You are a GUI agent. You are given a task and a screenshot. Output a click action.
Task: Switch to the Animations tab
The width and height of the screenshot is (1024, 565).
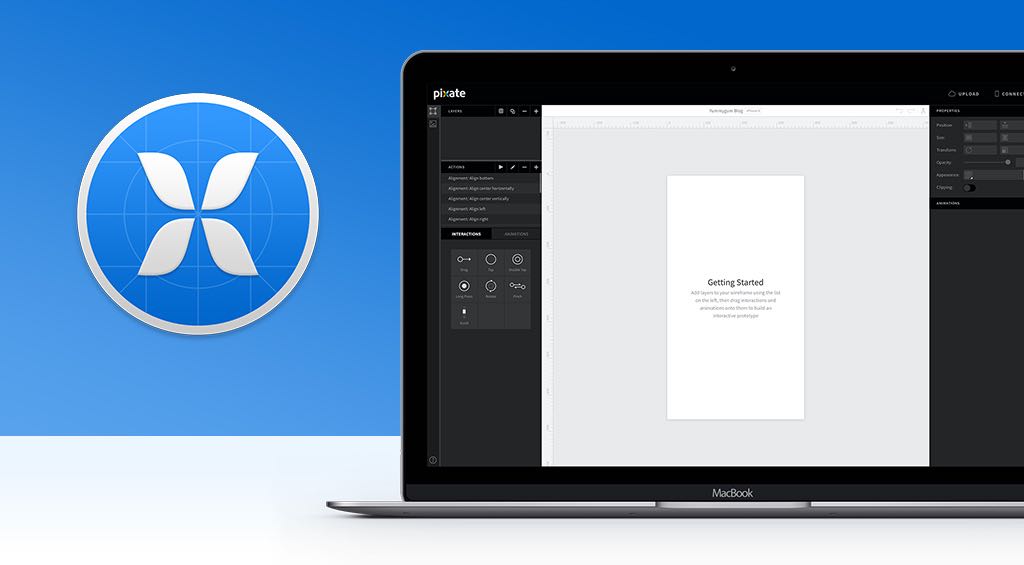click(516, 234)
